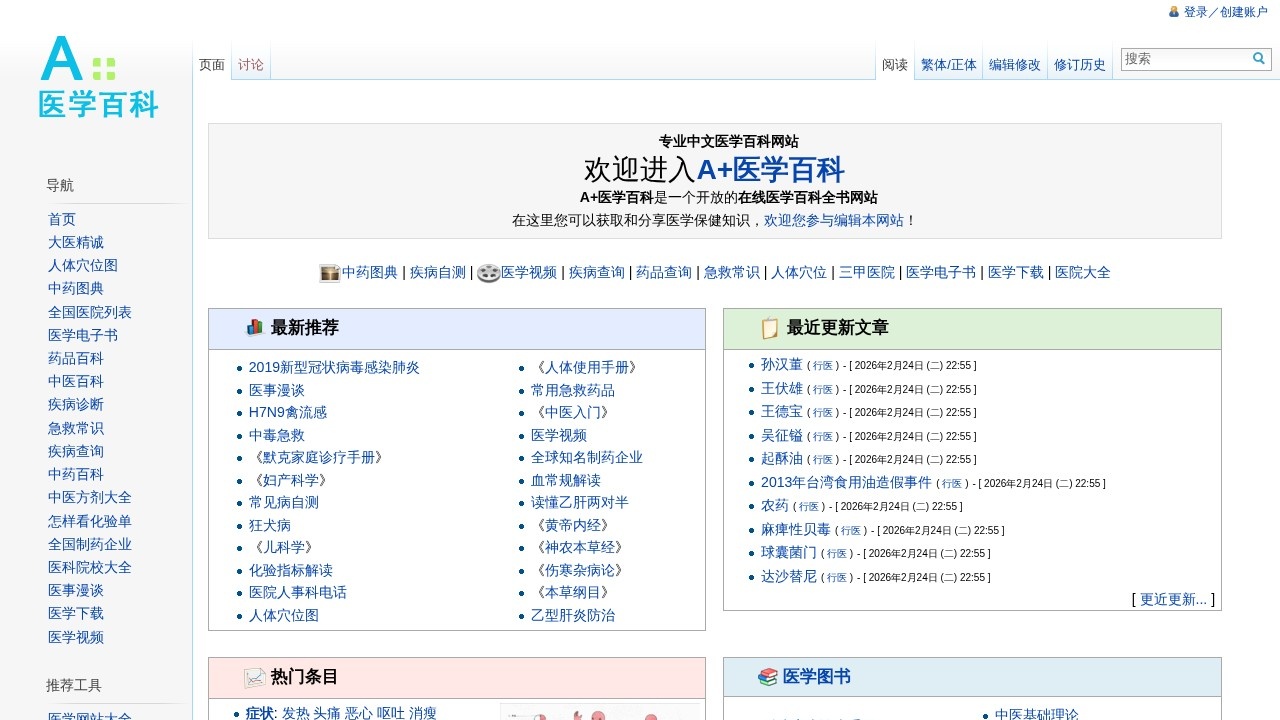Click the newspaper icon on 热门条目 header
The image size is (1280, 720).
255,676
